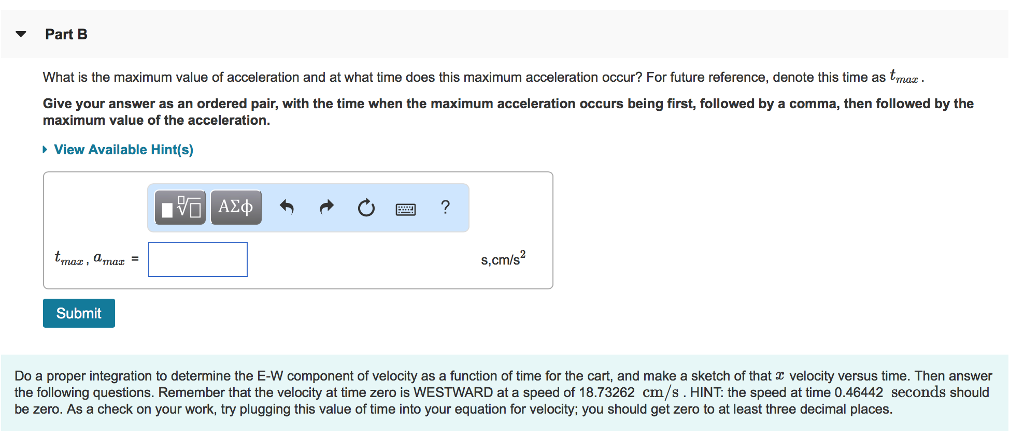Screen dimensions: 1024x439
Task: Submit the answer
Action: [79, 313]
